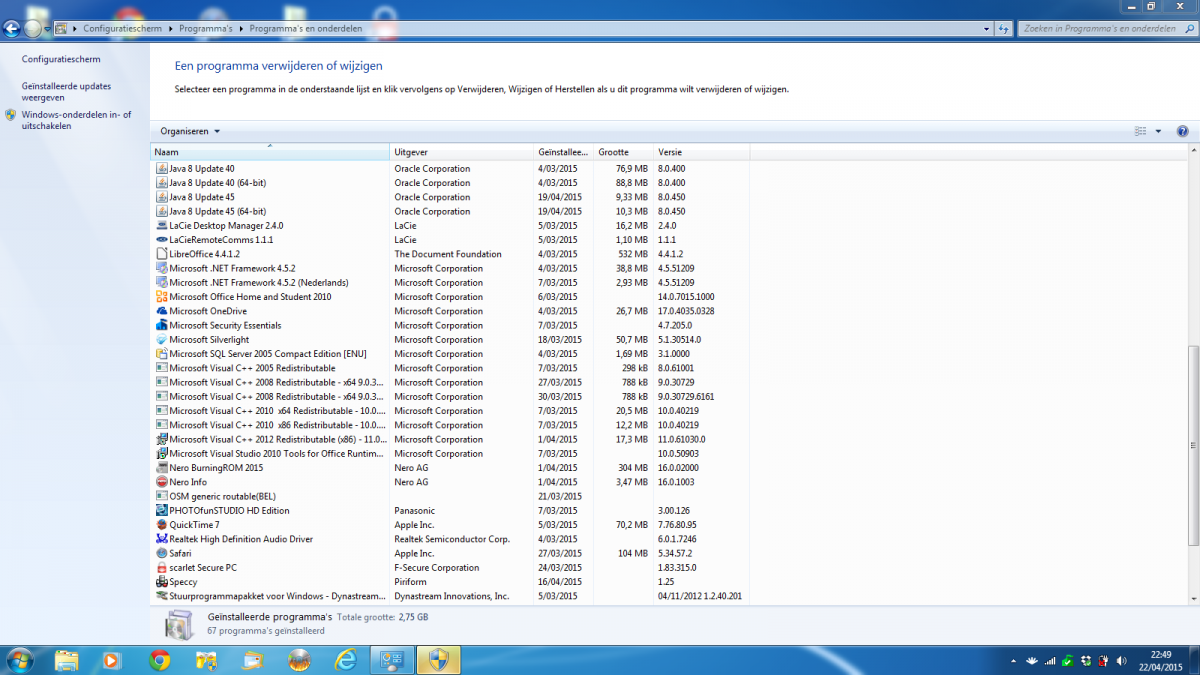
Task: Click the LibreOffice 4.4.1.2 icon
Action: click(162, 254)
